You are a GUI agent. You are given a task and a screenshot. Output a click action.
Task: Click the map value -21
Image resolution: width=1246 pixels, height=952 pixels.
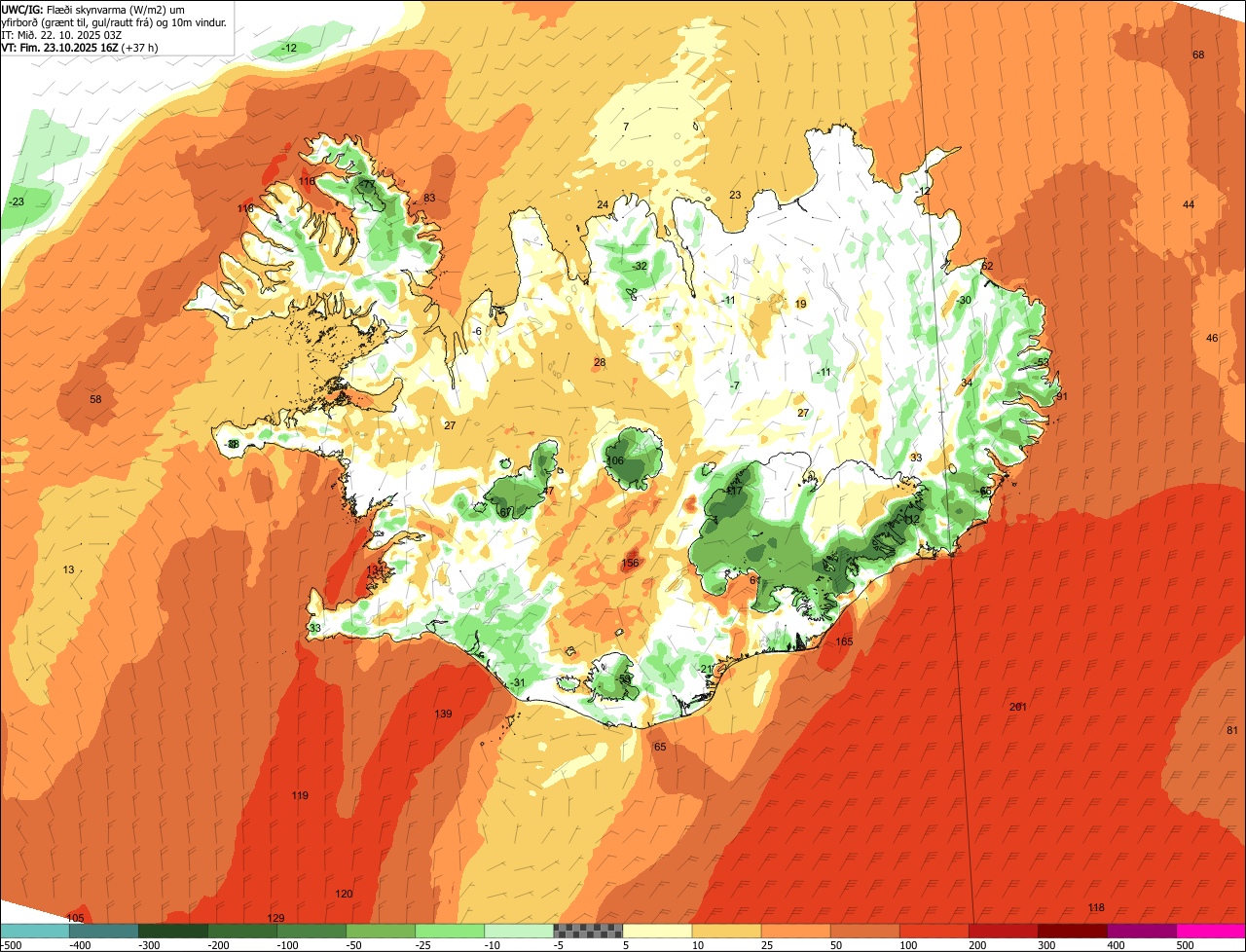[x=706, y=668]
